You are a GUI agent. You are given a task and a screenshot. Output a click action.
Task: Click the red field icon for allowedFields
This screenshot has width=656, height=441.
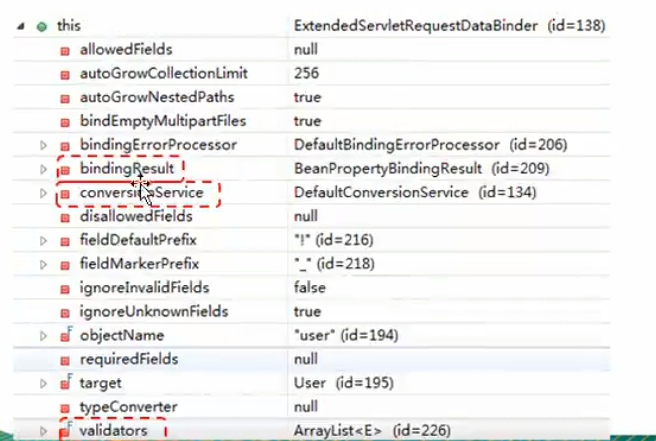coord(65,51)
